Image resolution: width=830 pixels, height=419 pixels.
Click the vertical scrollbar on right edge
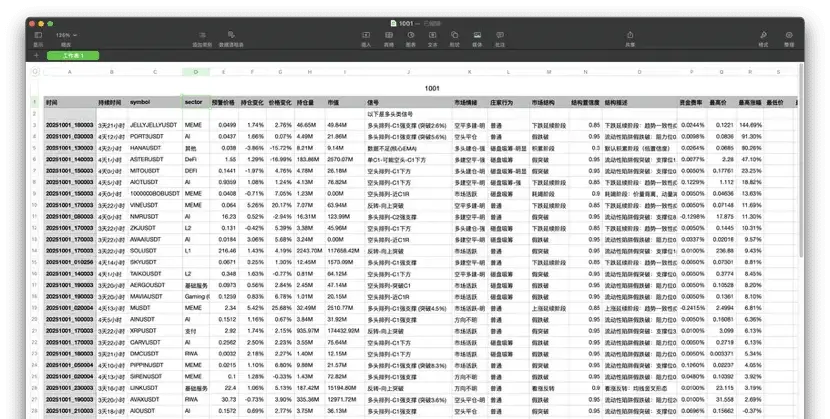[801, 159]
